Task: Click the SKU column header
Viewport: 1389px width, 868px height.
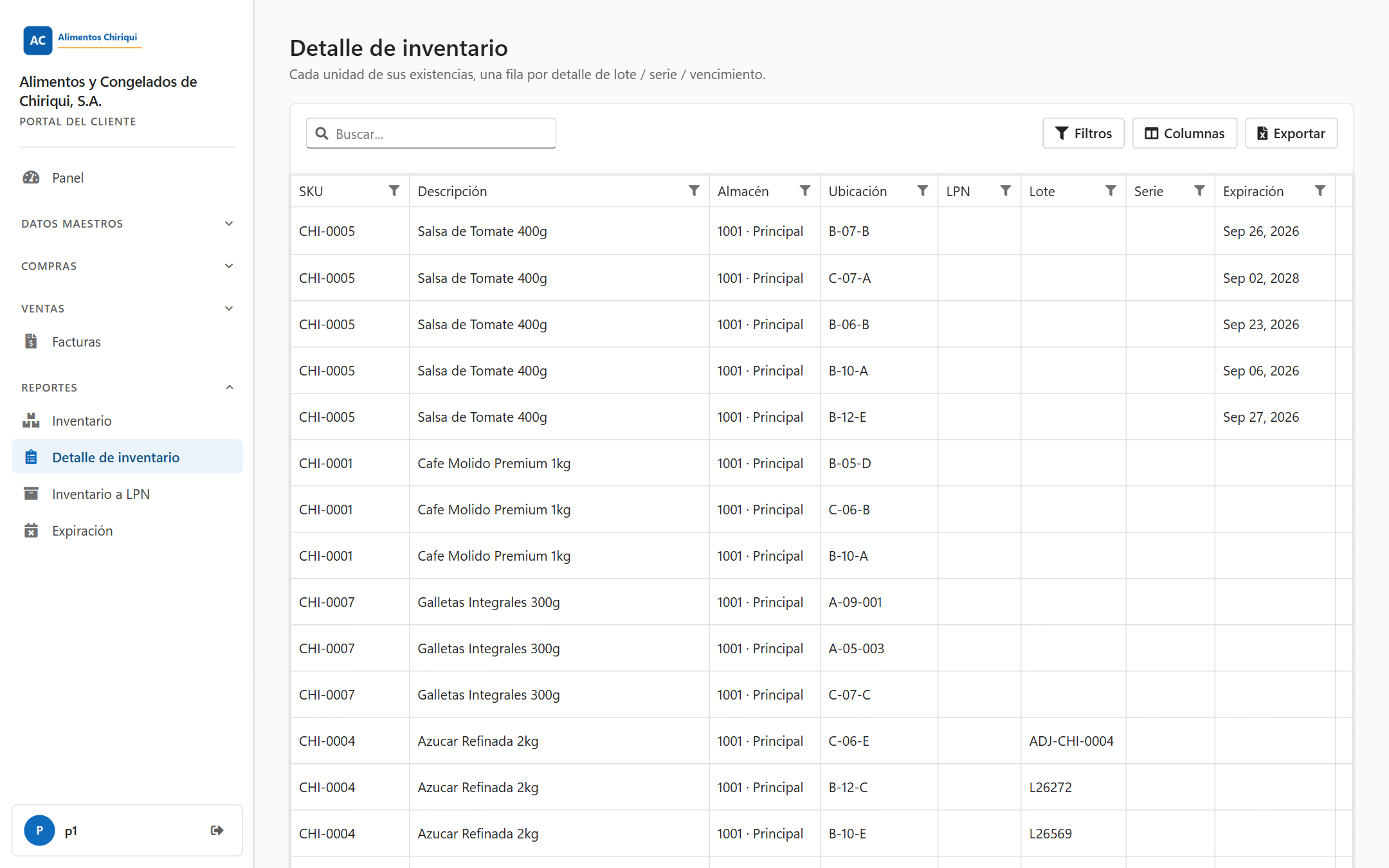Action: (x=350, y=191)
